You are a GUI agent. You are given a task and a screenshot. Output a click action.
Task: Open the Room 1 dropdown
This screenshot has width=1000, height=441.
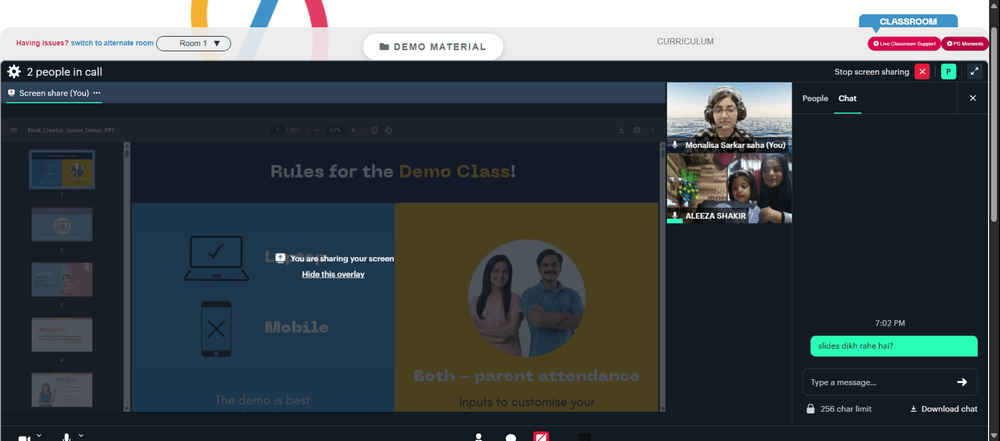pyautogui.click(x=193, y=43)
